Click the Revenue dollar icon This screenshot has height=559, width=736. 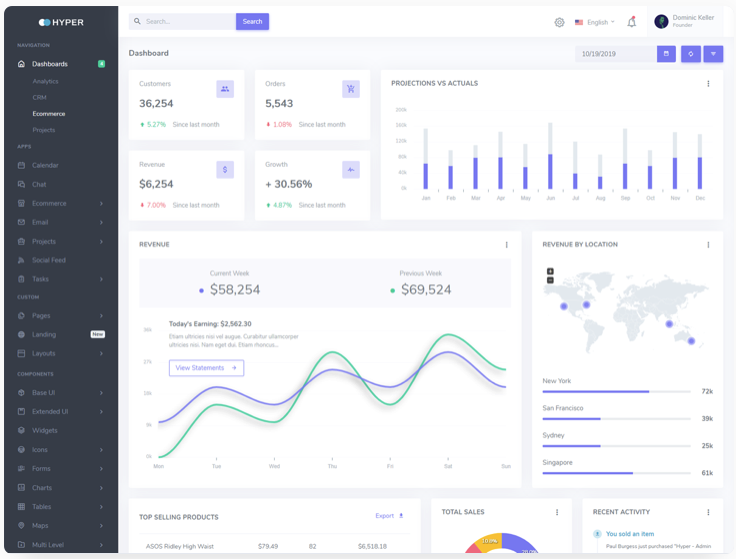tap(225, 169)
